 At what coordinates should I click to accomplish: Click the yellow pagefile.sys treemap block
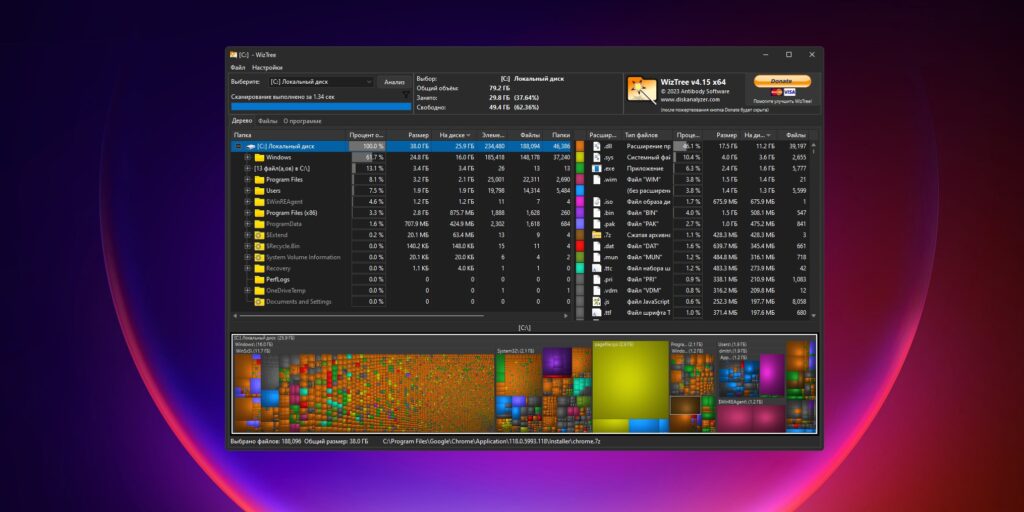click(631, 385)
